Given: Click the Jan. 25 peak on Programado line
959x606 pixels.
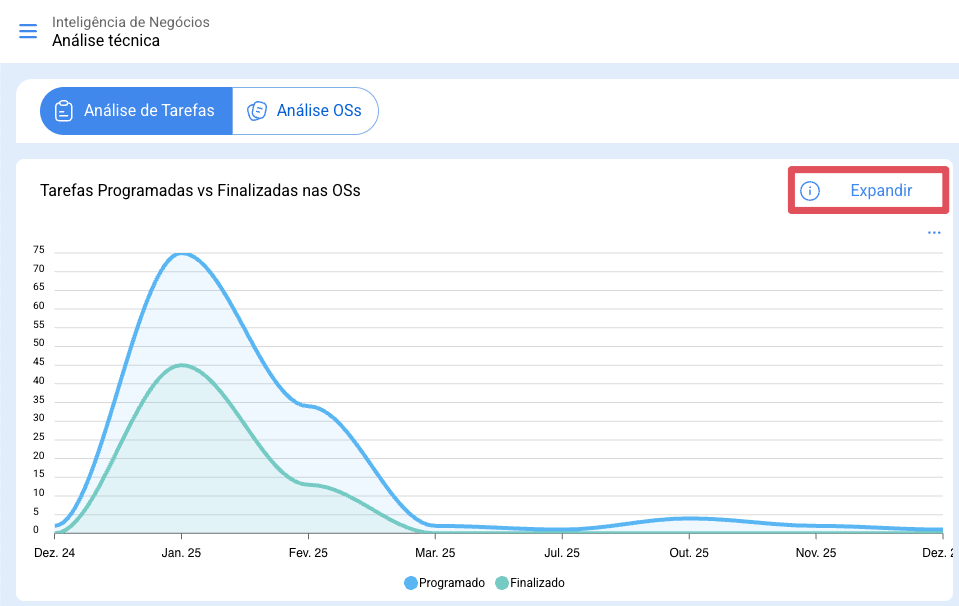Looking at the screenshot, I should (x=182, y=253).
